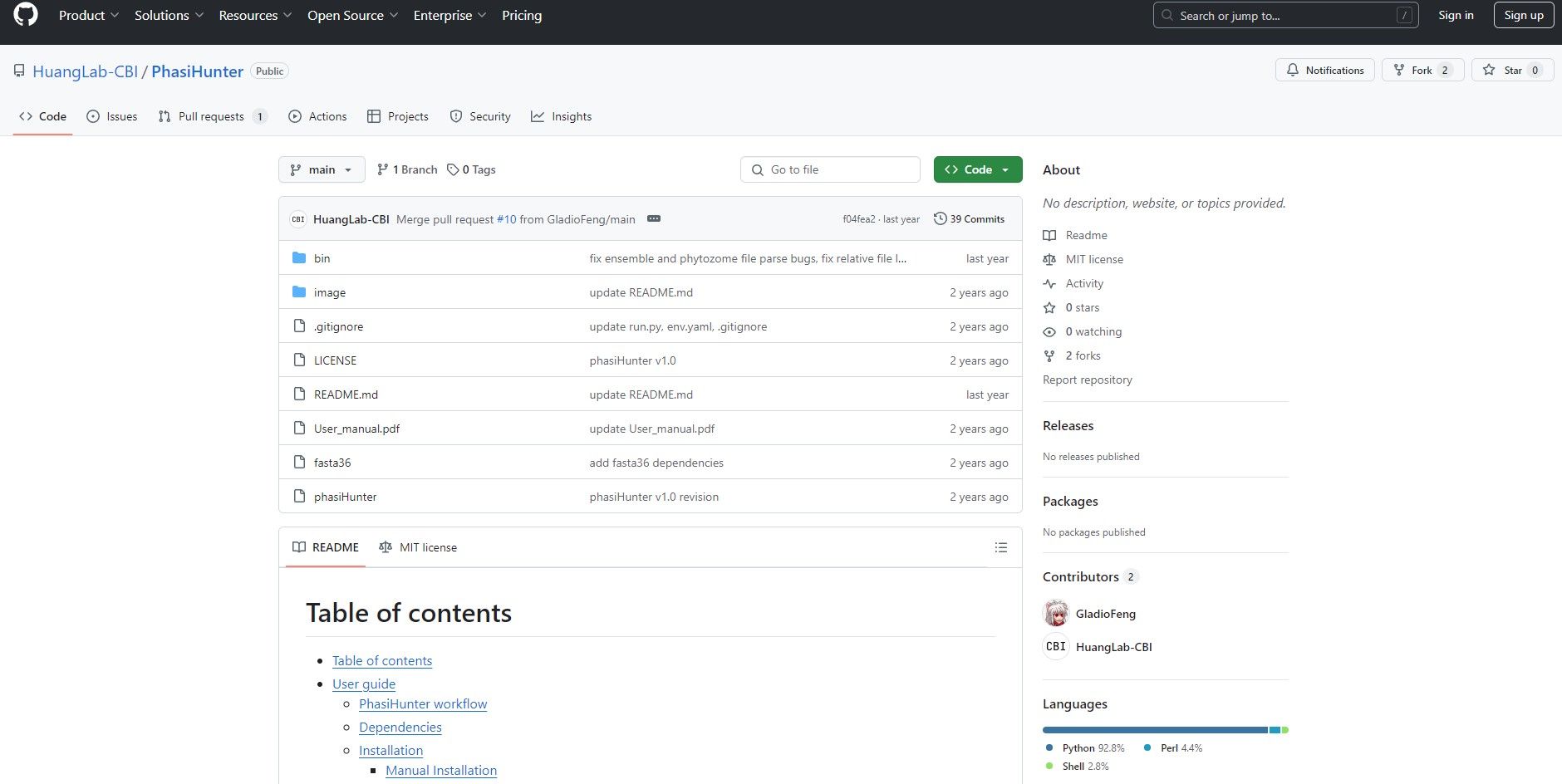The width and height of the screenshot is (1562, 784).
Task: Click the .gitignore file icon
Action: coord(299,326)
